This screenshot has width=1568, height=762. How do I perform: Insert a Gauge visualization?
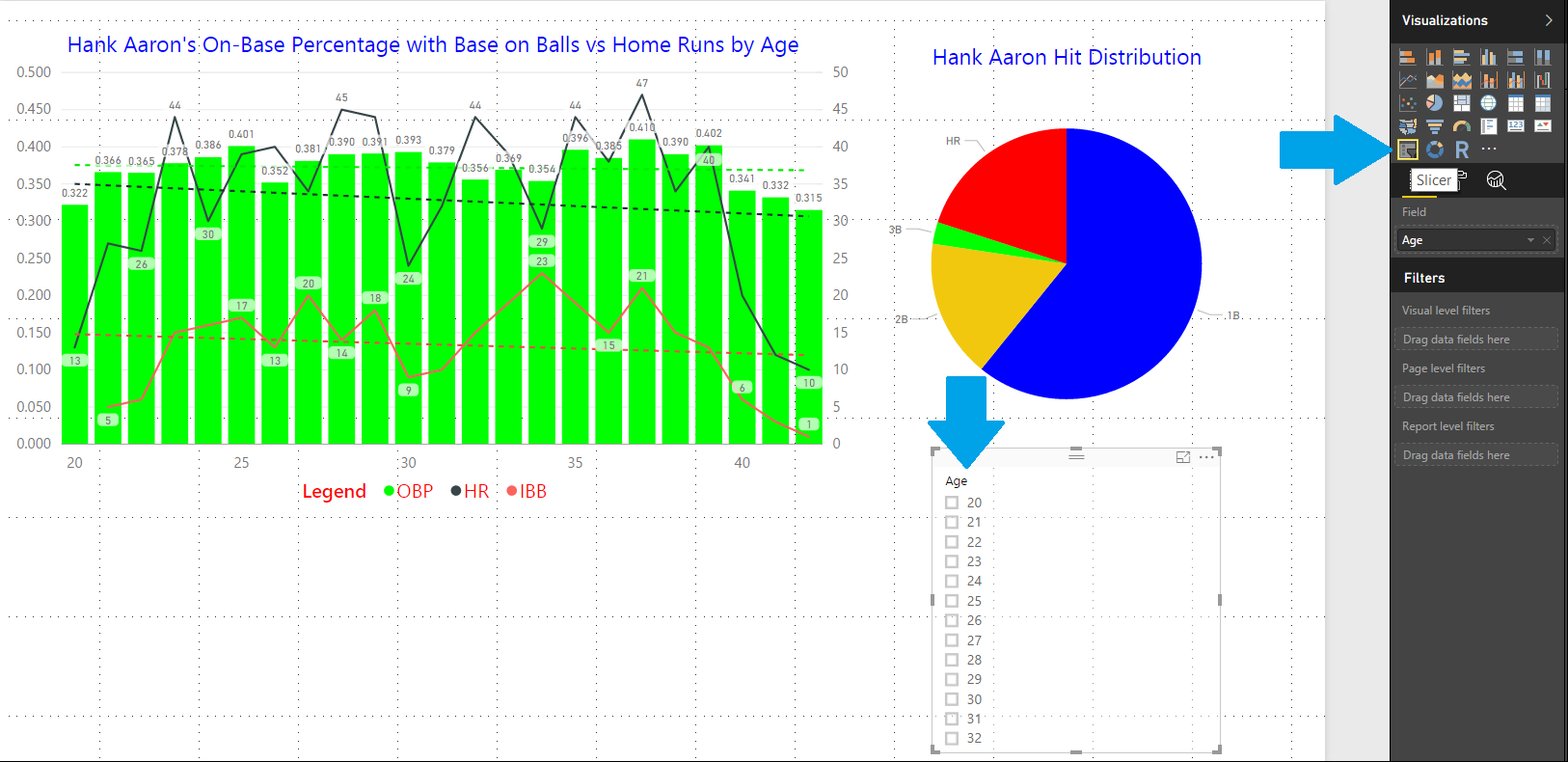pos(1462,126)
